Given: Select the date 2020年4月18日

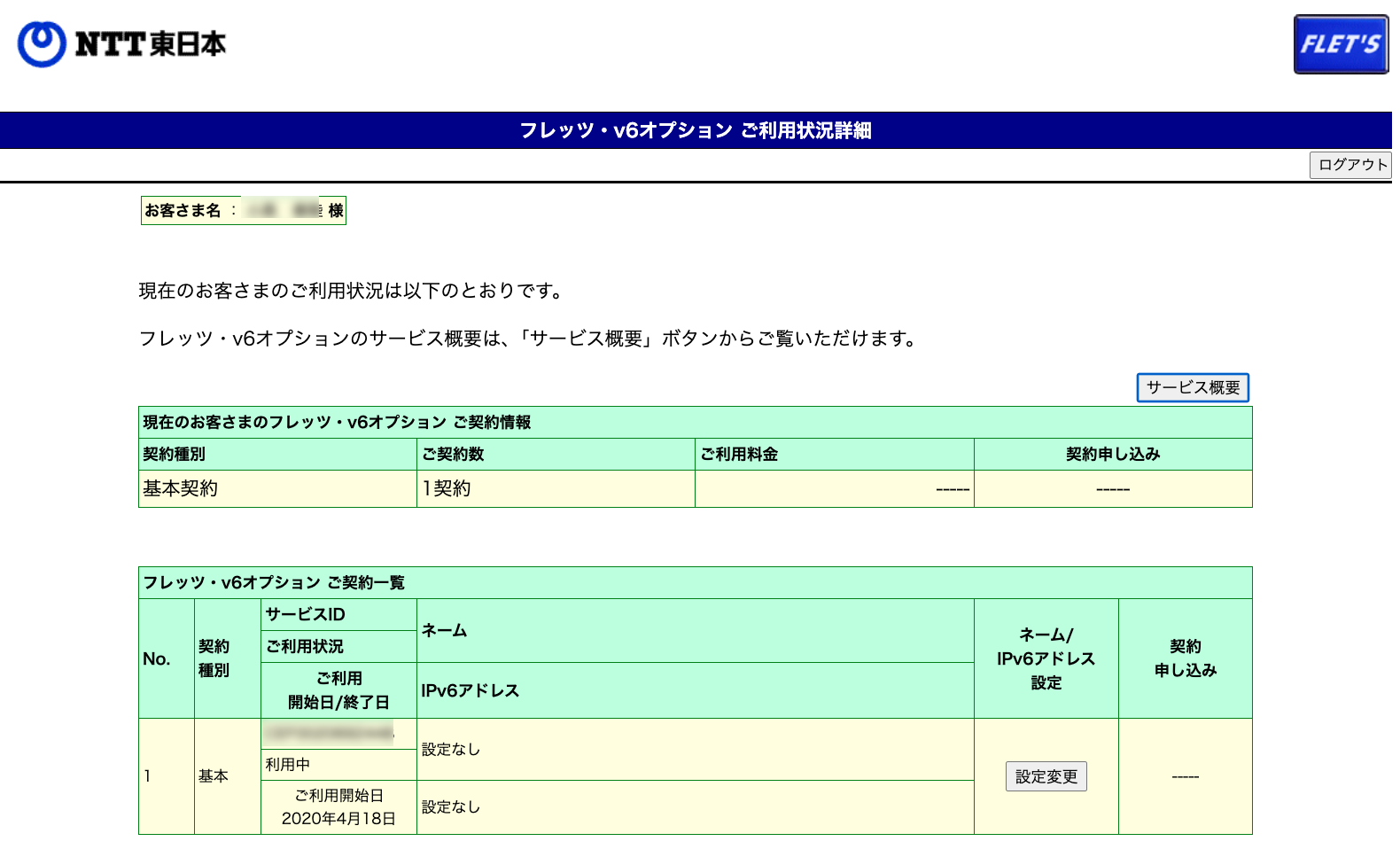Looking at the screenshot, I should point(338,818).
